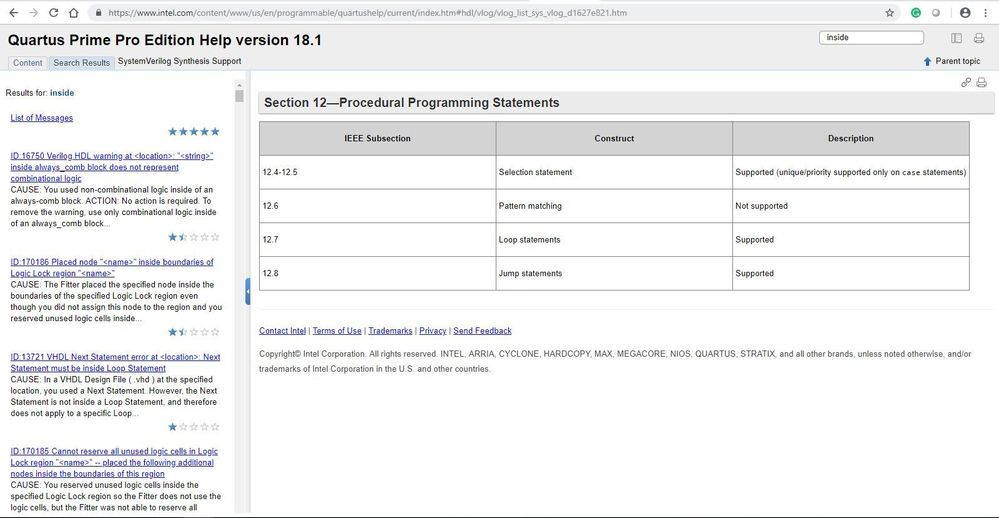Image resolution: width=999 pixels, height=518 pixels.
Task: Click the browser forward arrow
Action: pos(34,13)
